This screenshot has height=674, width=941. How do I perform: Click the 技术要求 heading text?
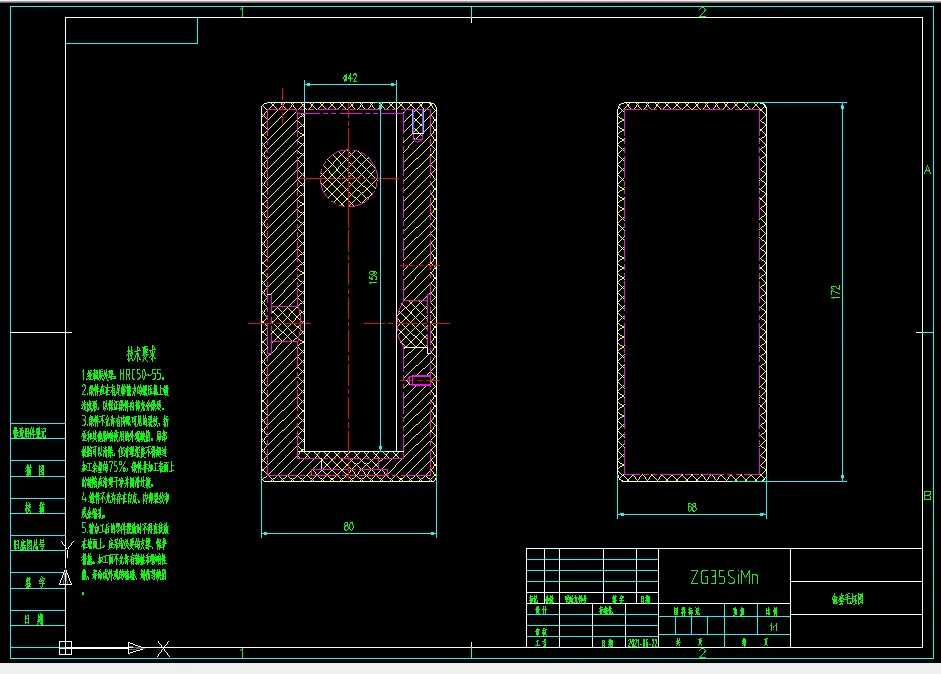(141, 354)
